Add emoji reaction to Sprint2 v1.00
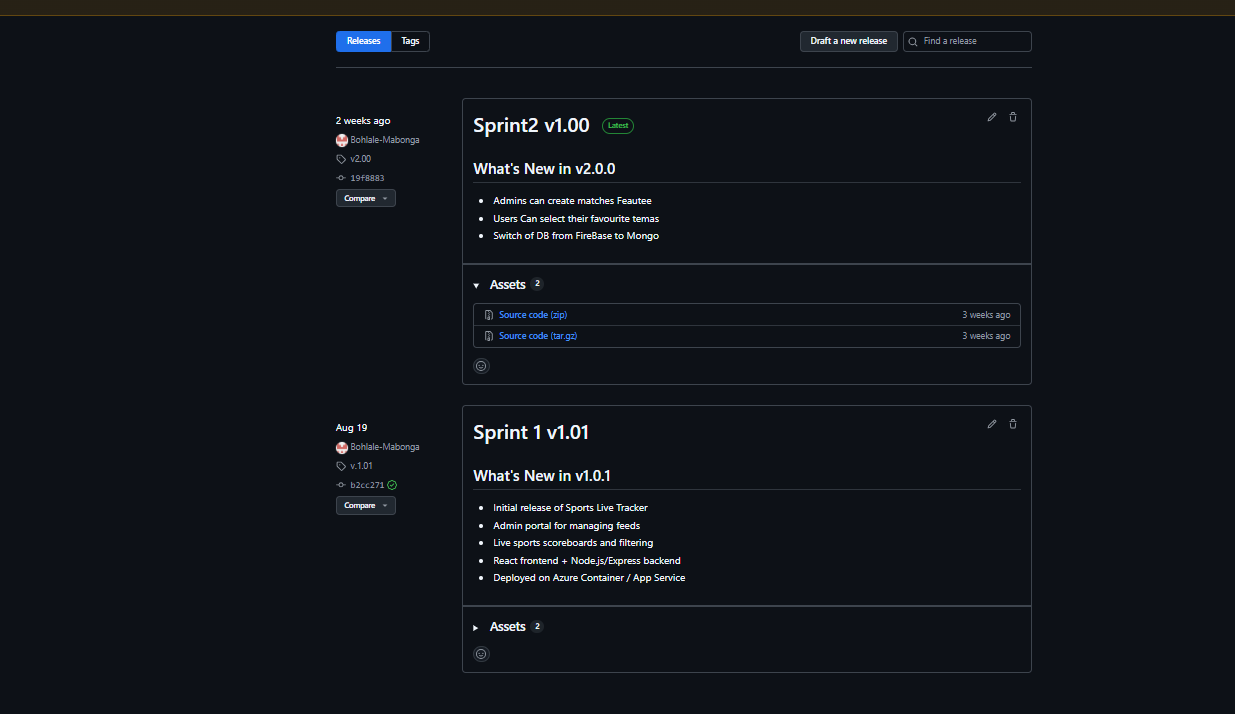Screen dimensions: 1235x714 tap(481, 365)
